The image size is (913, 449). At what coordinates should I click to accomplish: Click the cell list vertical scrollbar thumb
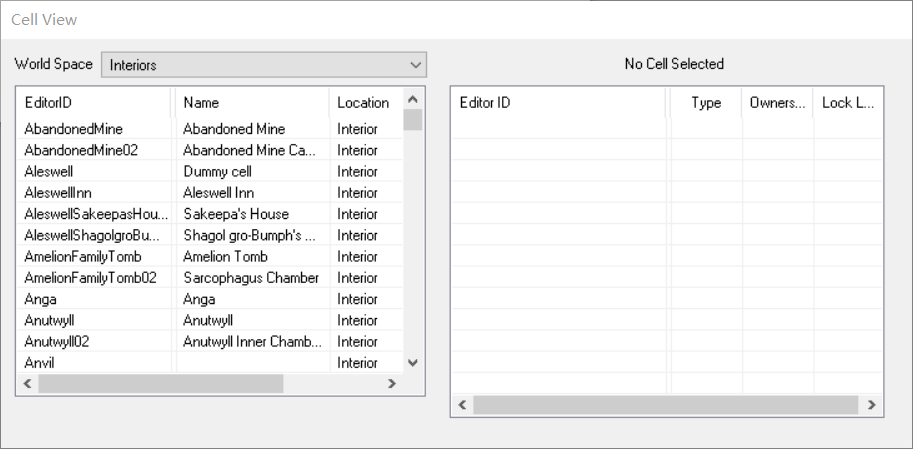point(413,120)
